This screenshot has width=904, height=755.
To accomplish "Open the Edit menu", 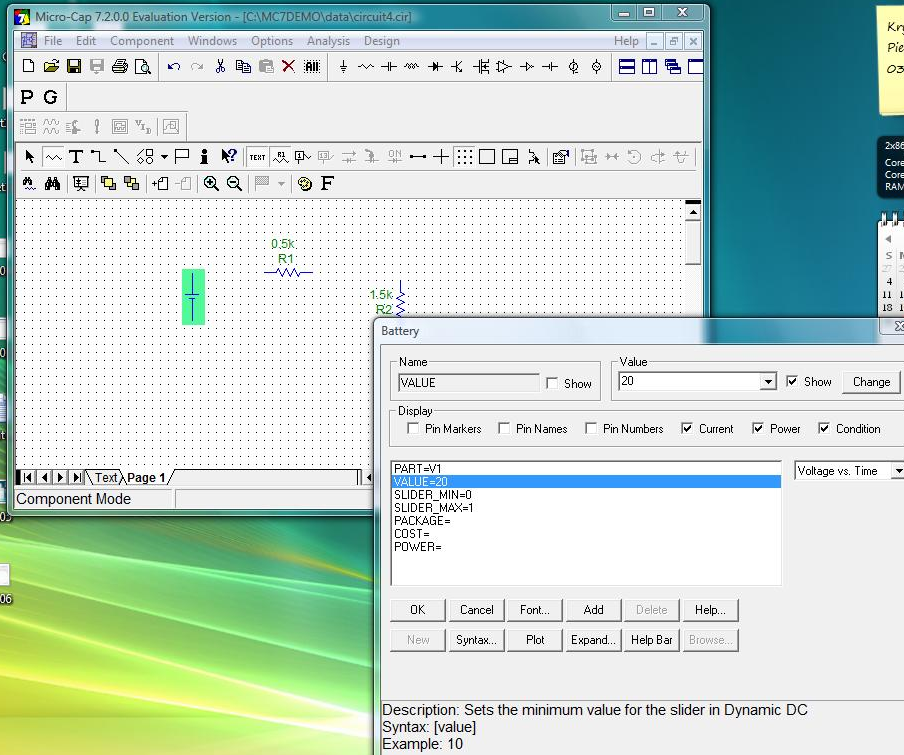I will 86,41.
